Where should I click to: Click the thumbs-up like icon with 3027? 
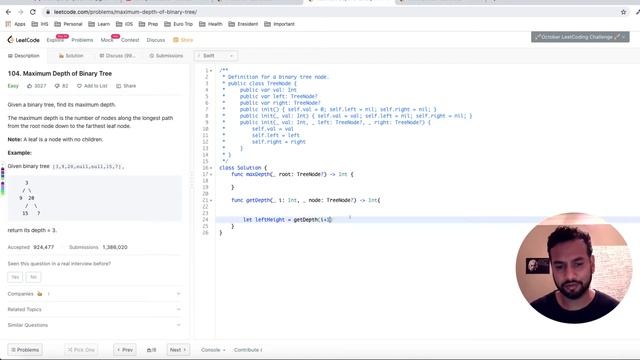coord(29,86)
